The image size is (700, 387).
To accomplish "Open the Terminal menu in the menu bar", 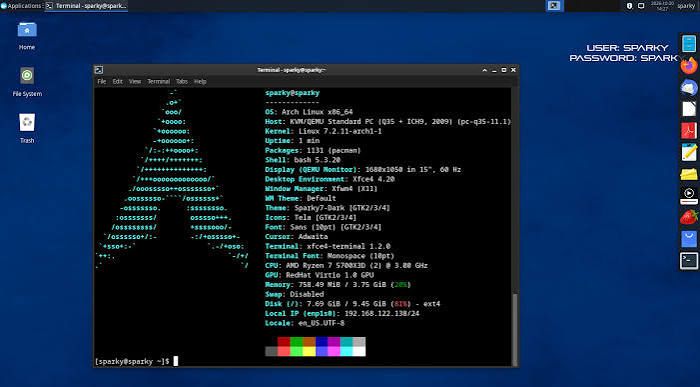I will pos(158,81).
